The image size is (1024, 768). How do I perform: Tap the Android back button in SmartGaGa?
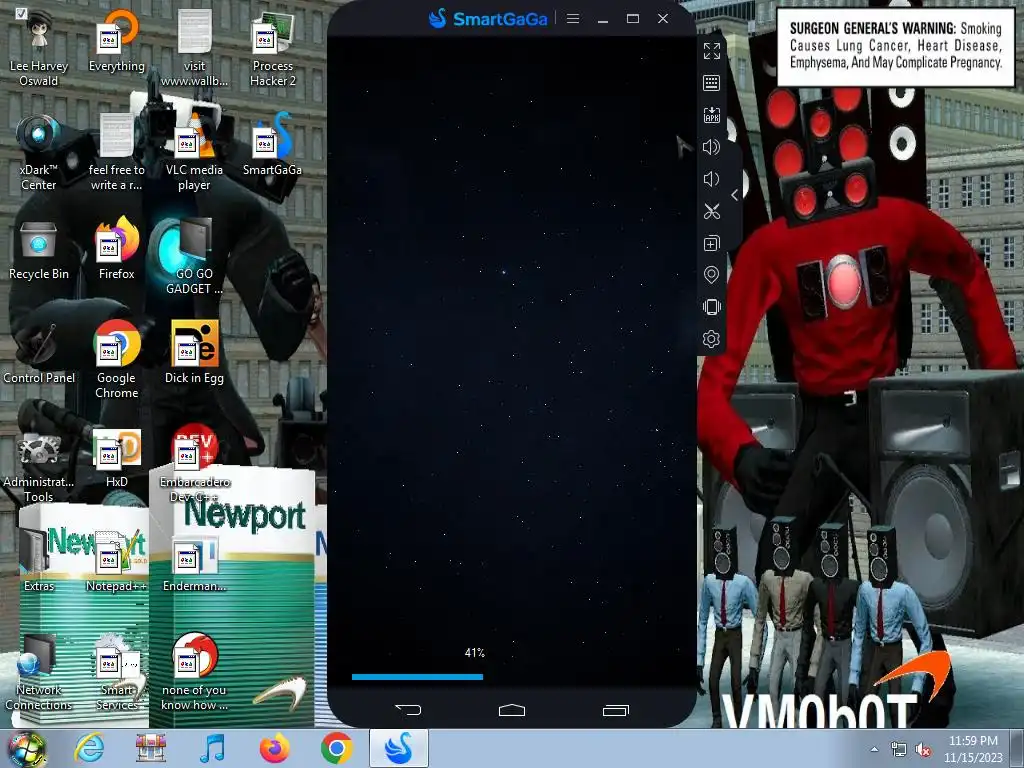408,710
